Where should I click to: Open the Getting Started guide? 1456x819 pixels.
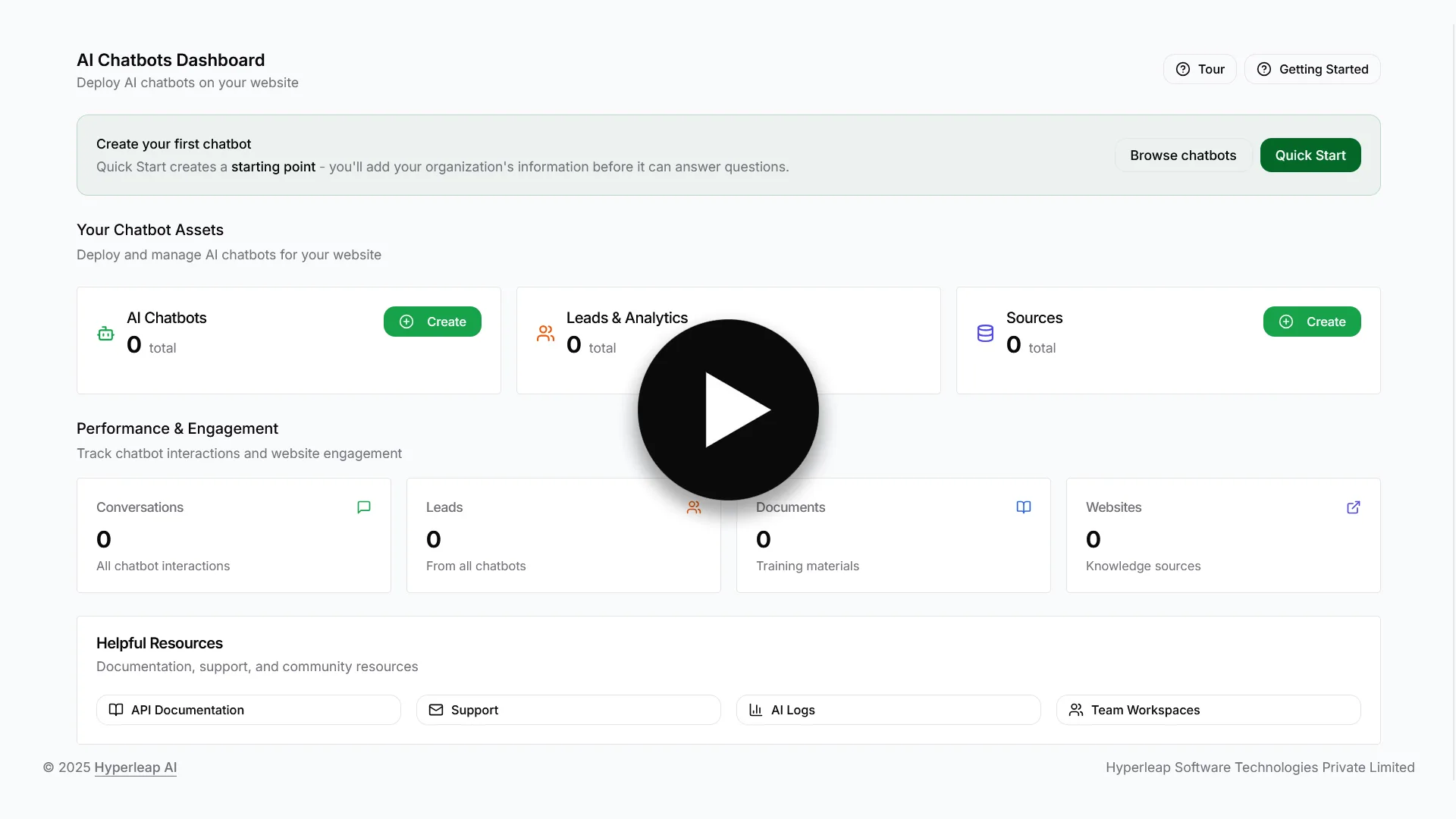pos(1313,69)
